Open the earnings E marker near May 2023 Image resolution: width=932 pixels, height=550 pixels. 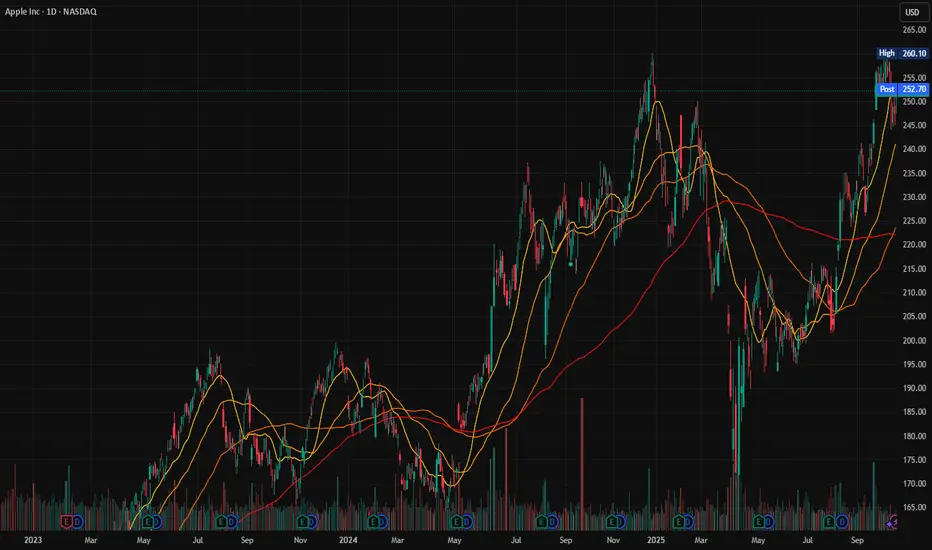point(147,522)
